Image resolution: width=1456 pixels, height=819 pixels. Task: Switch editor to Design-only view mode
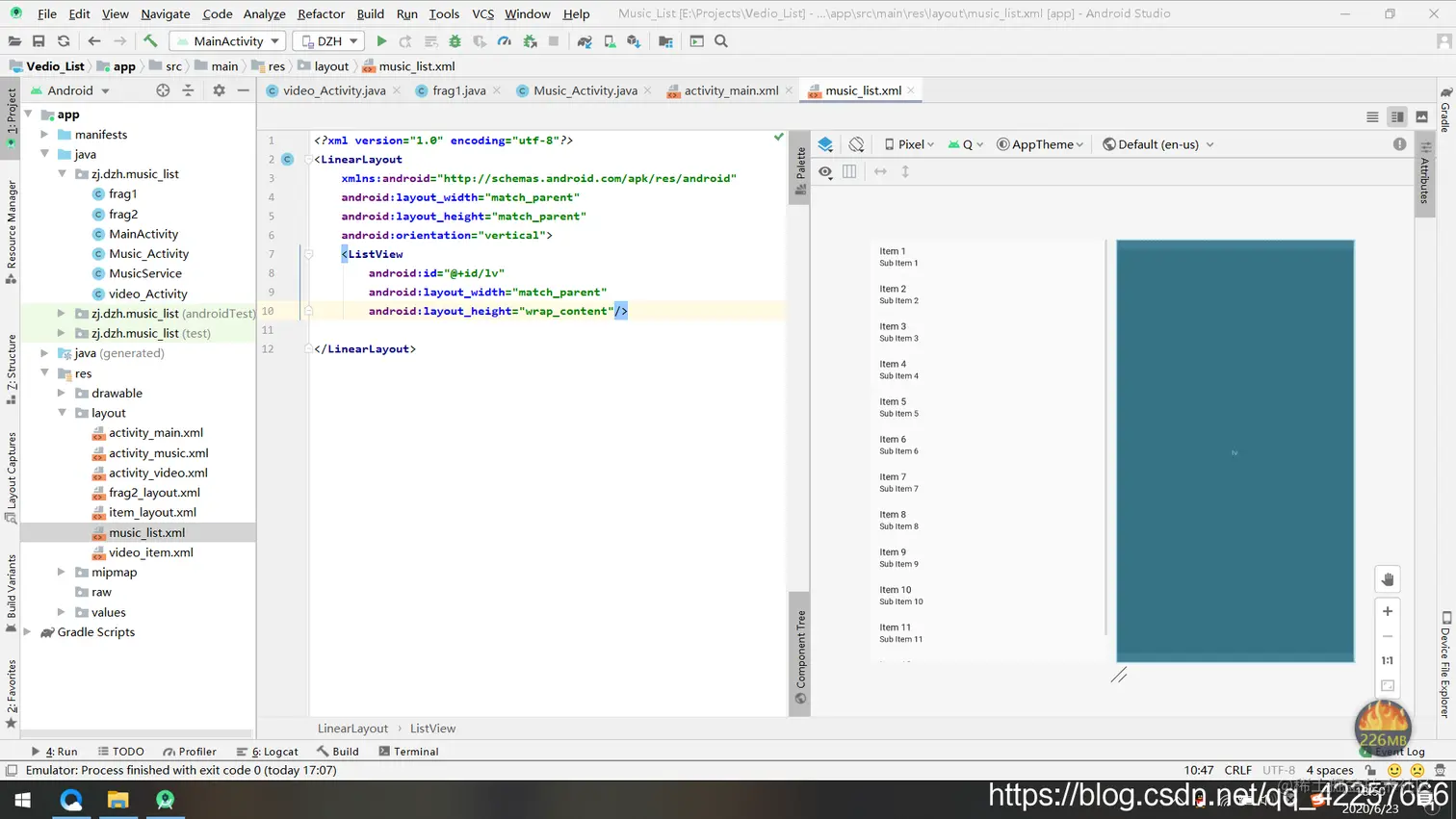click(1421, 116)
